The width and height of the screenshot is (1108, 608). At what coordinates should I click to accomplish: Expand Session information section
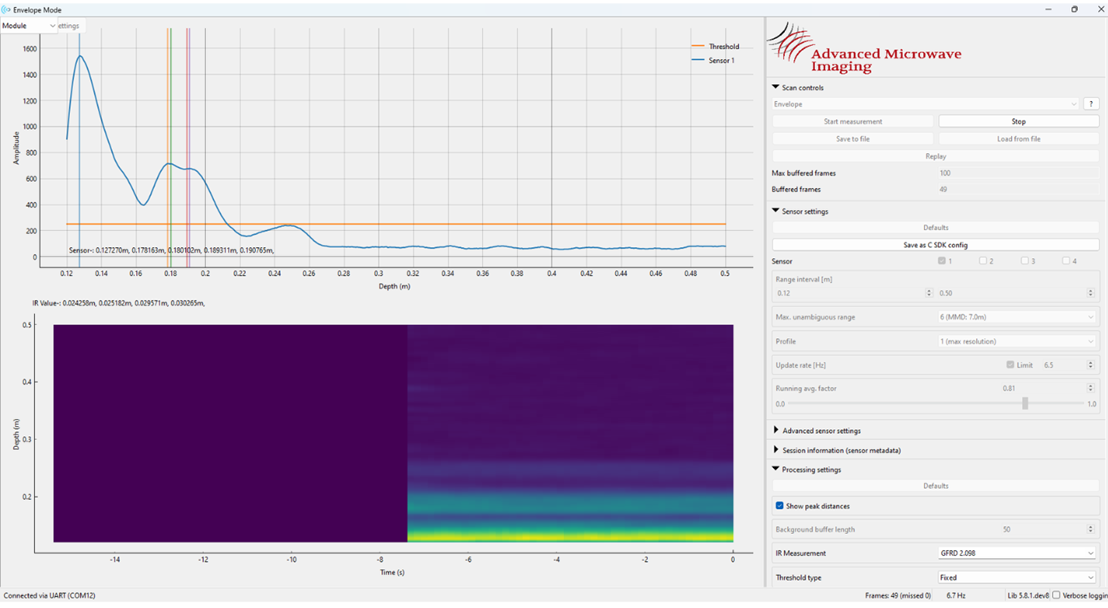click(776, 450)
